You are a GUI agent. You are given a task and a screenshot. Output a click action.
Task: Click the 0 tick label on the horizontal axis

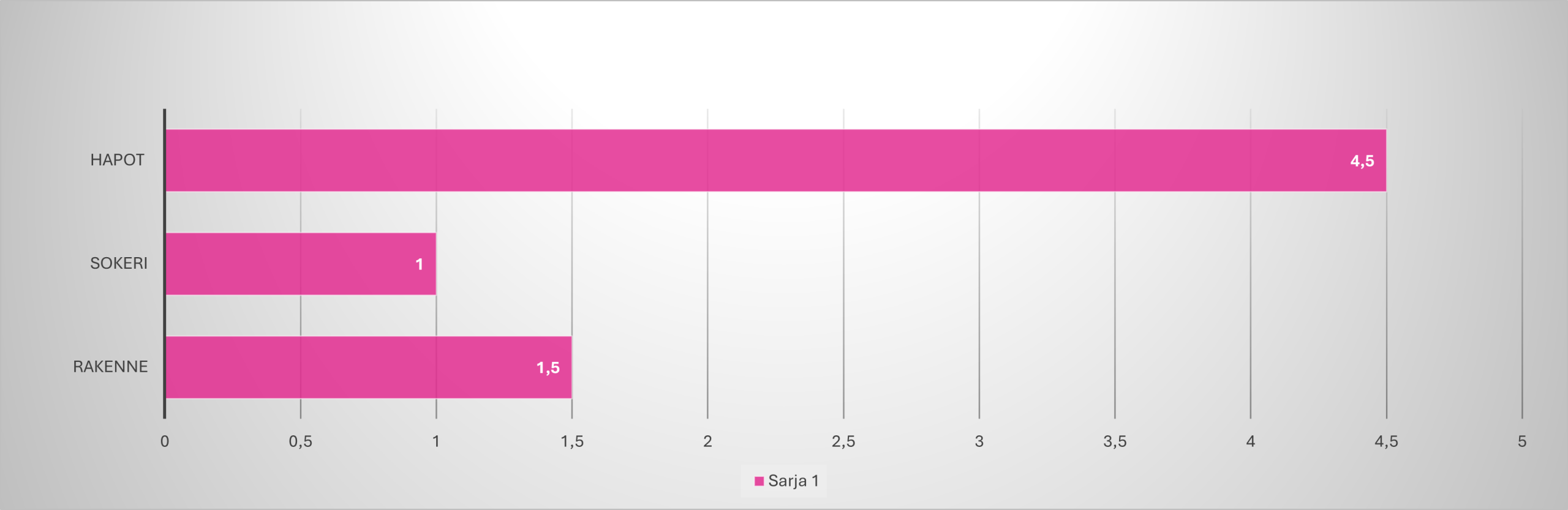coord(165,441)
